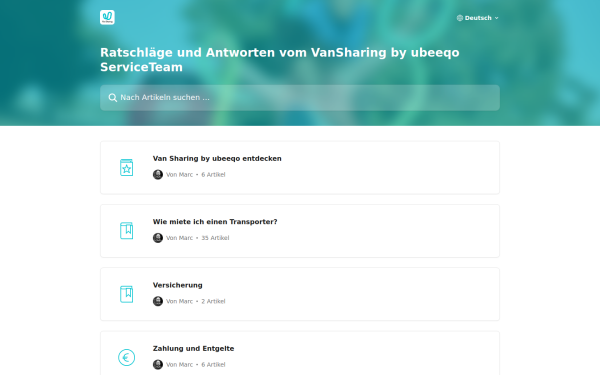Click bookmark book icon for Transporter collection

coord(127,231)
